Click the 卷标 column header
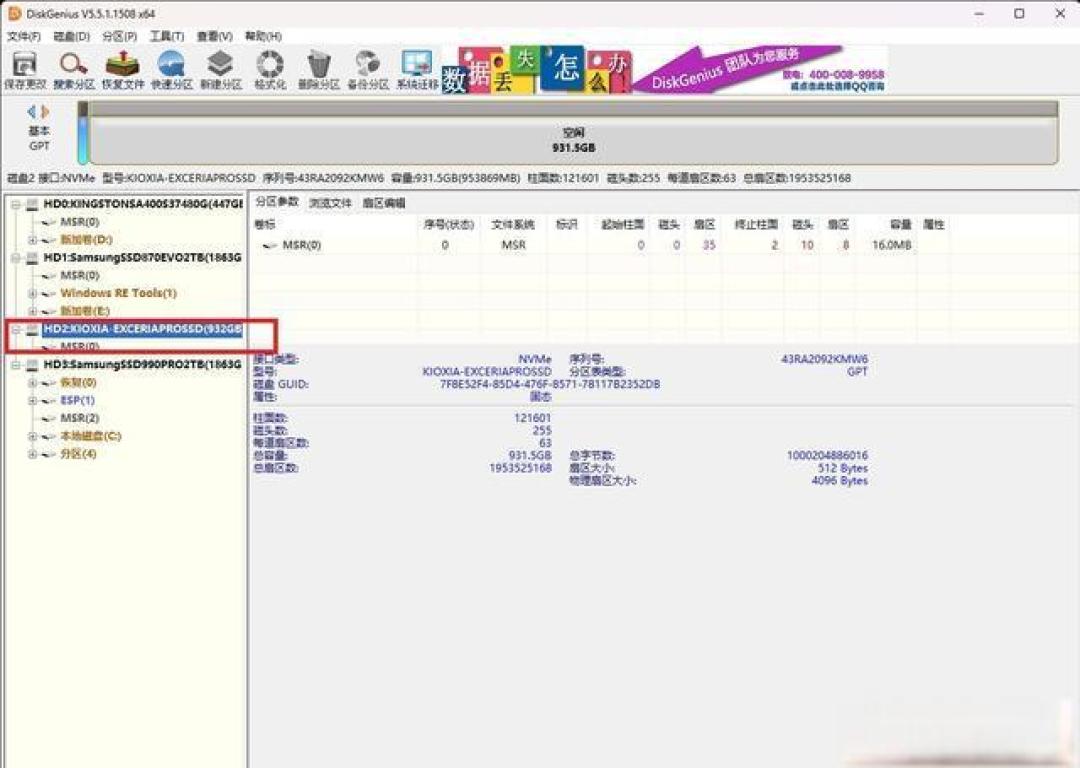 pyautogui.click(x=264, y=225)
